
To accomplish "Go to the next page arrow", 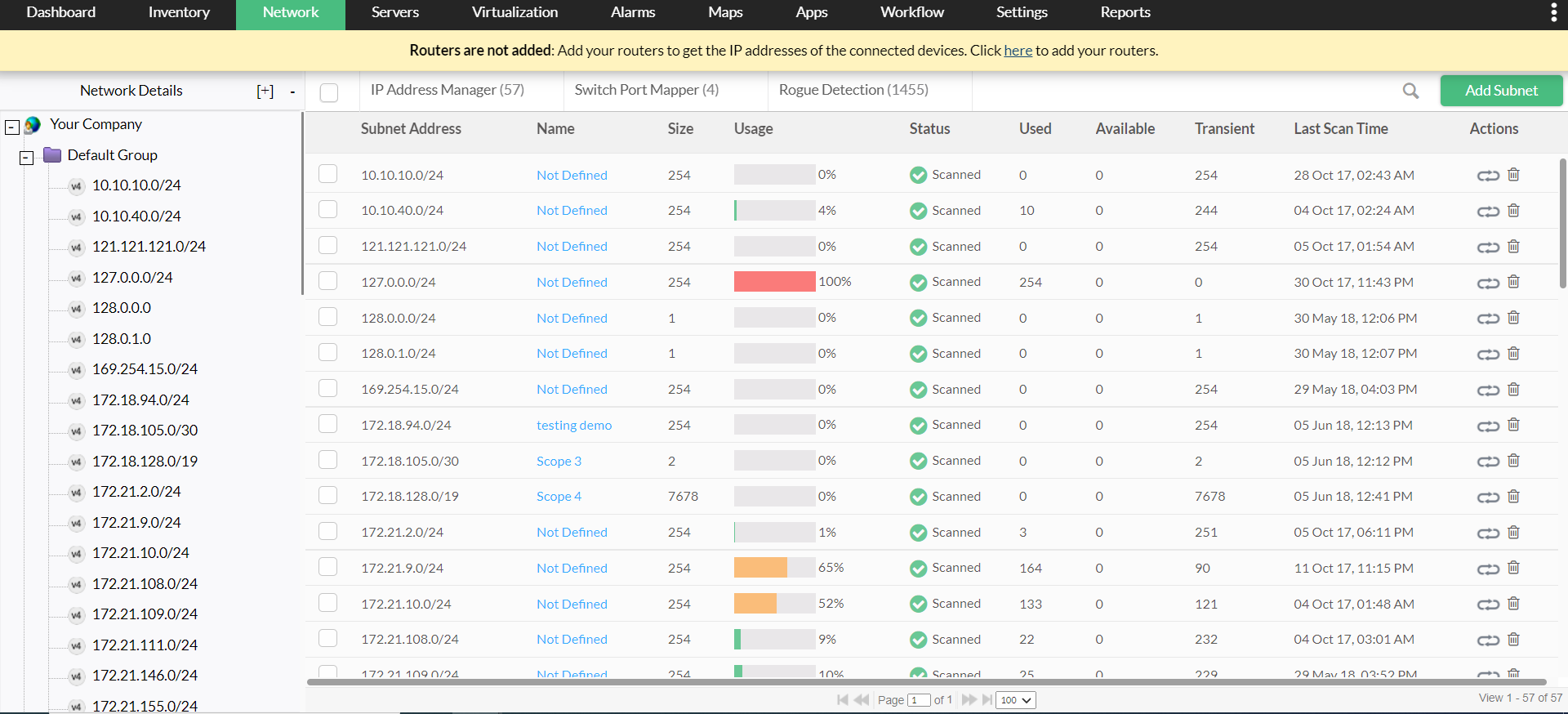I will click(969, 700).
